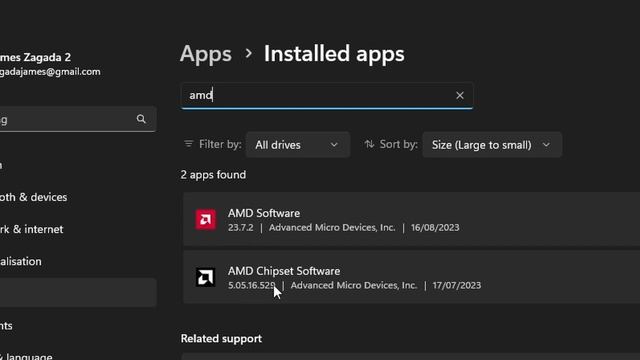Go back to Apps breadcrumb

click(x=206, y=53)
